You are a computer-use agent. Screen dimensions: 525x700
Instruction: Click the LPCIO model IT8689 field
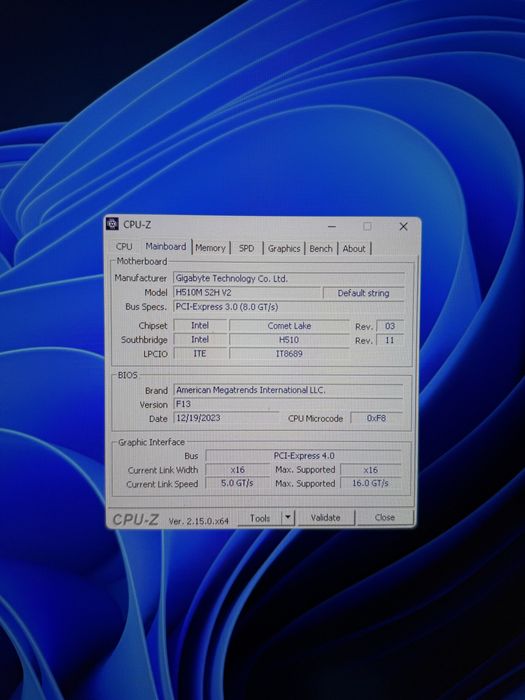click(289, 354)
